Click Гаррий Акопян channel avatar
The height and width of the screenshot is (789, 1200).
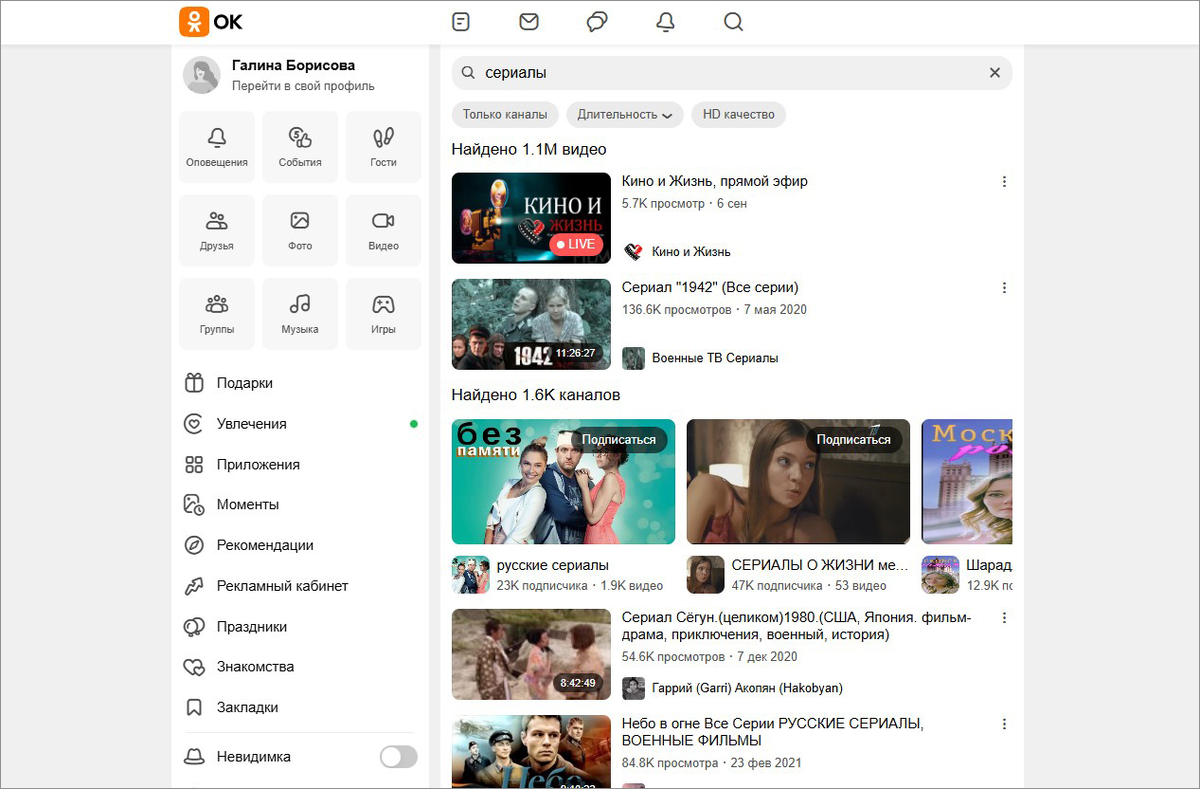pos(633,688)
